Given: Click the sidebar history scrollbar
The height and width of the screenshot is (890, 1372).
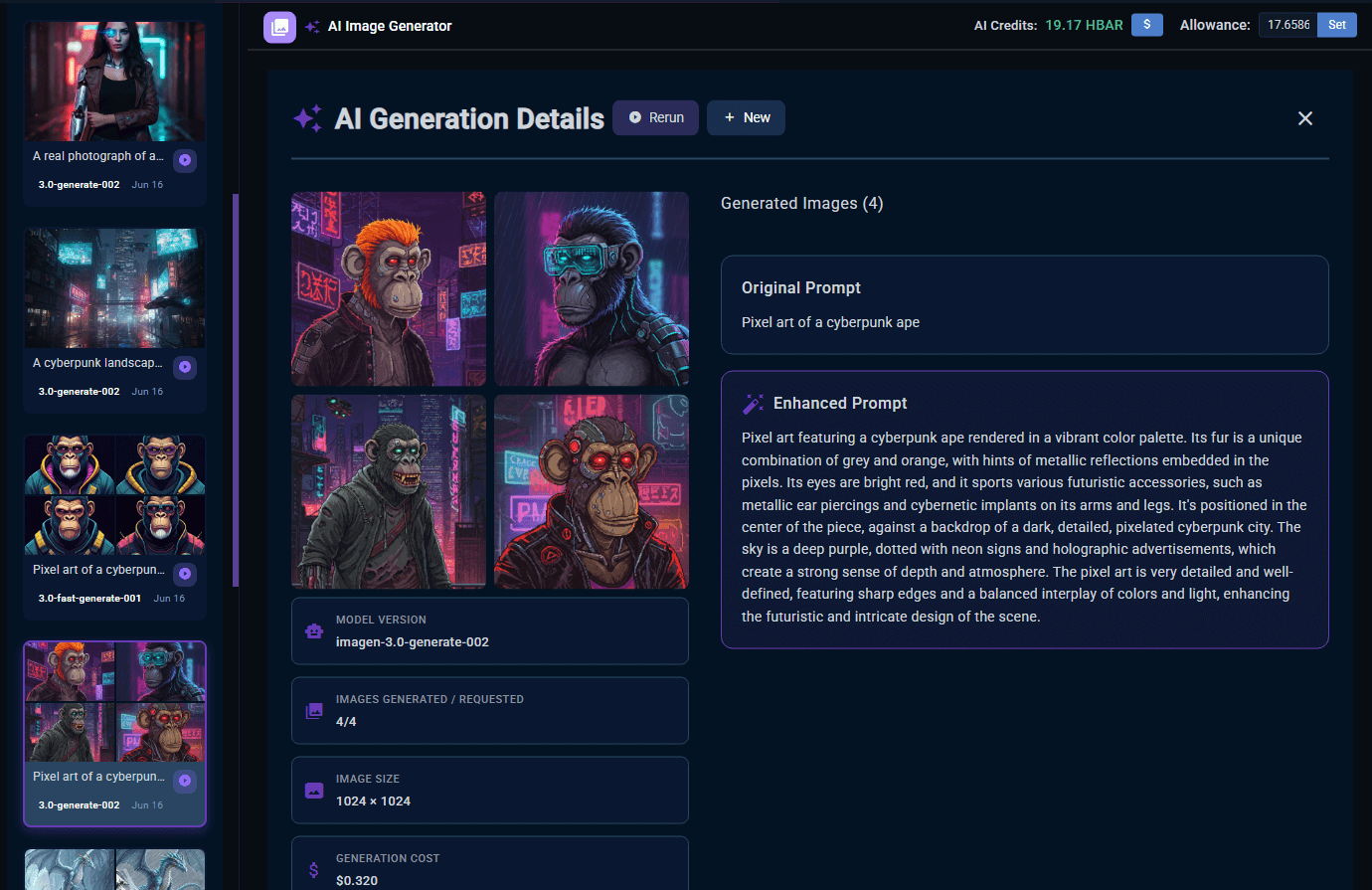Looking at the screenshot, I should pyautogui.click(x=236, y=390).
